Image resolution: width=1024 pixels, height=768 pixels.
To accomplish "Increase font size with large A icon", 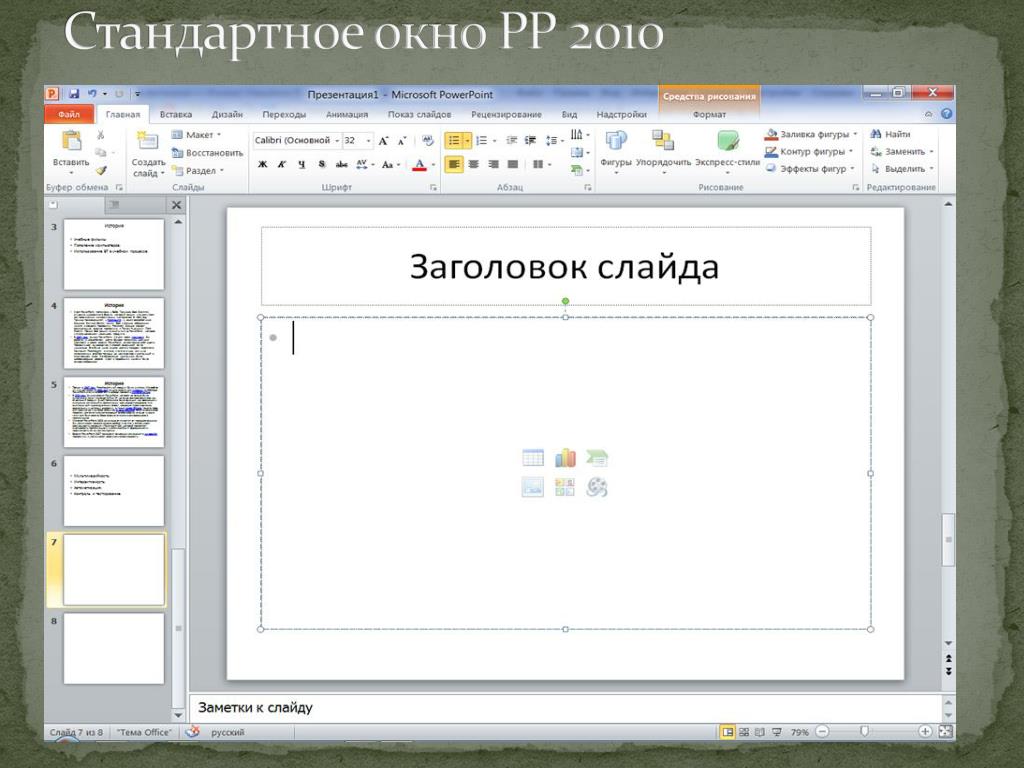I will [384, 140].
